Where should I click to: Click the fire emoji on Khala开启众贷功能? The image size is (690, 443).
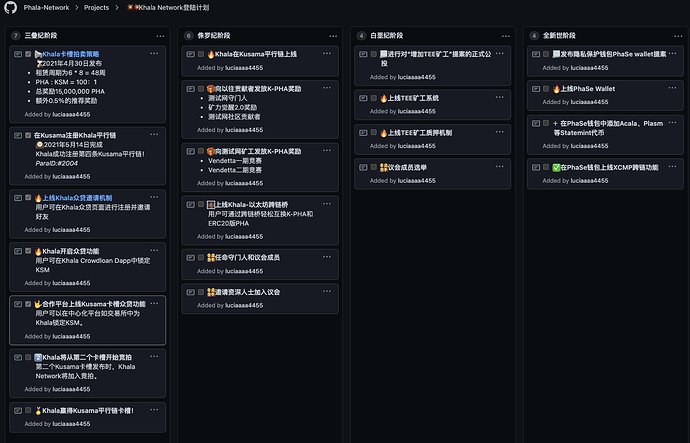tap(38, 251)
